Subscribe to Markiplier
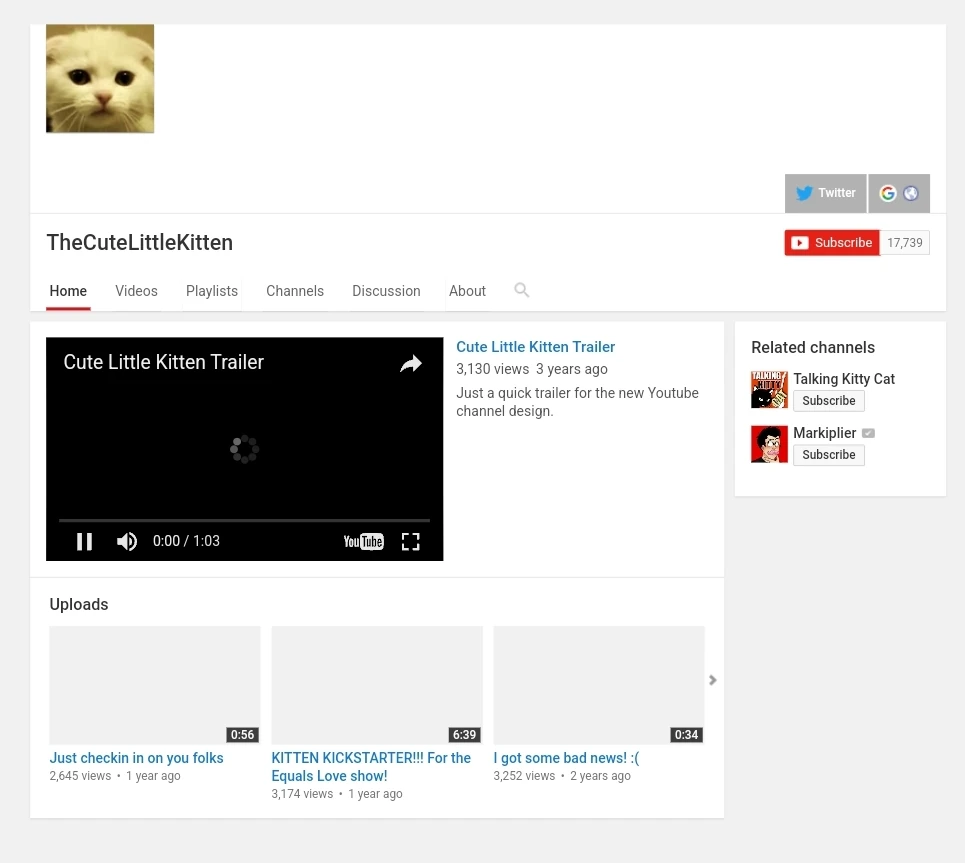 click(828, 455)
